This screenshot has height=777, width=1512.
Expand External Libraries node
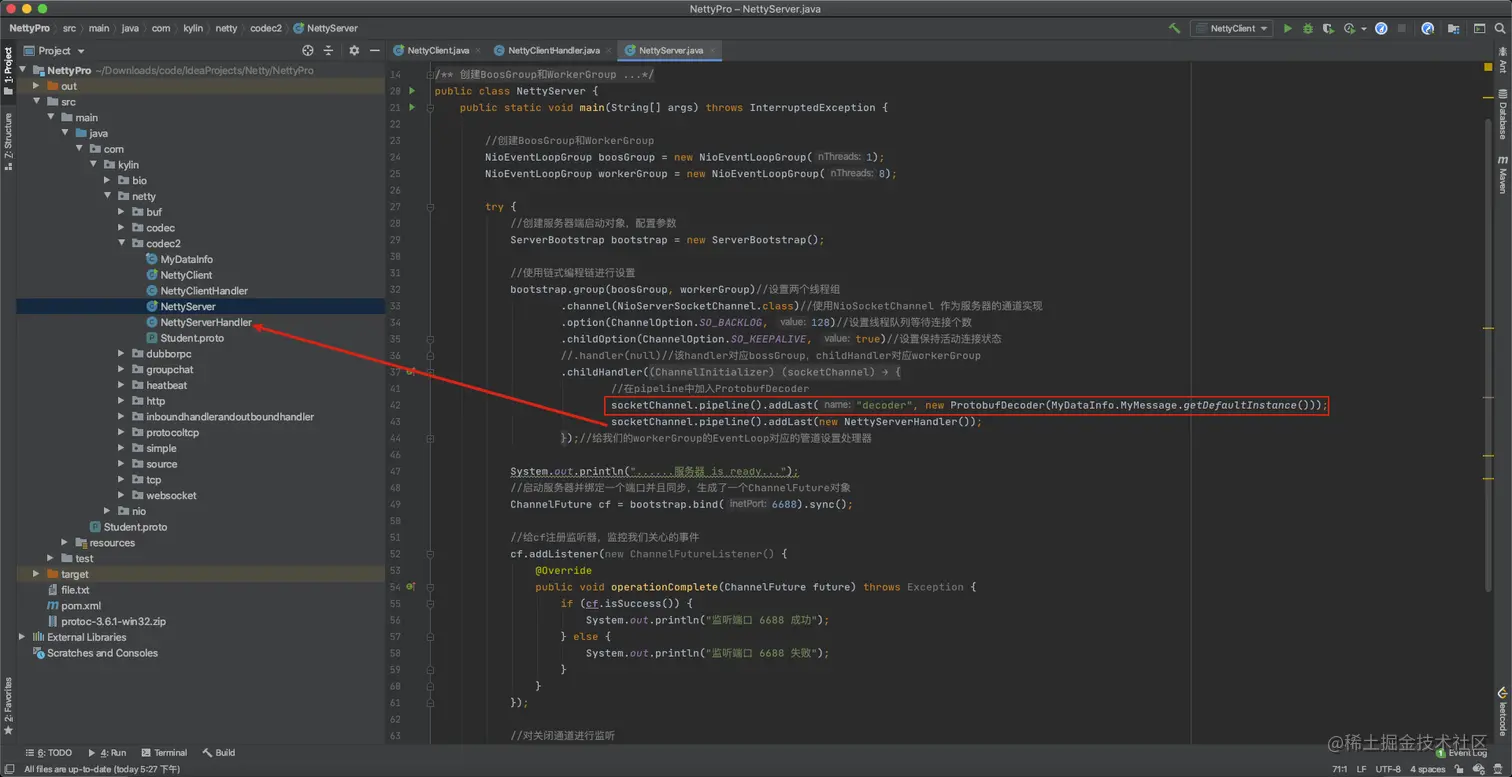click(22, 637)
